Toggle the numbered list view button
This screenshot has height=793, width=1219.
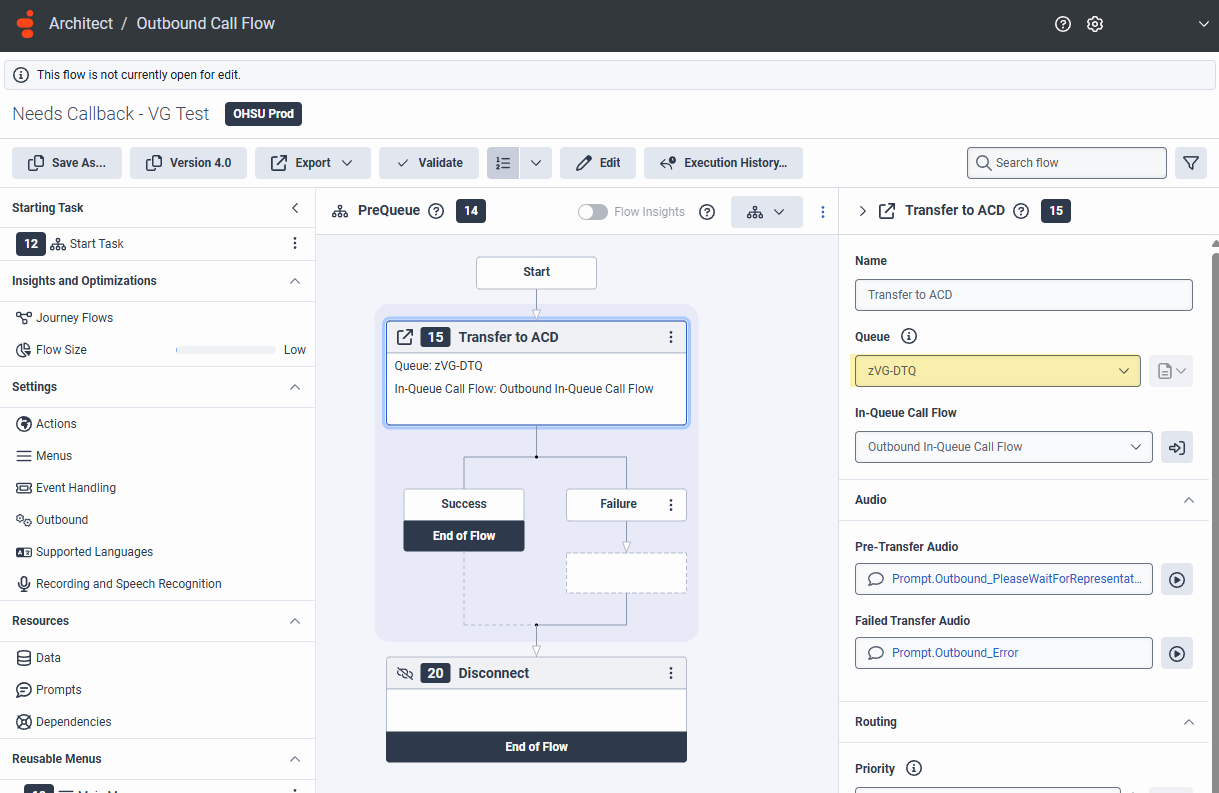click(x=503, y=163)
